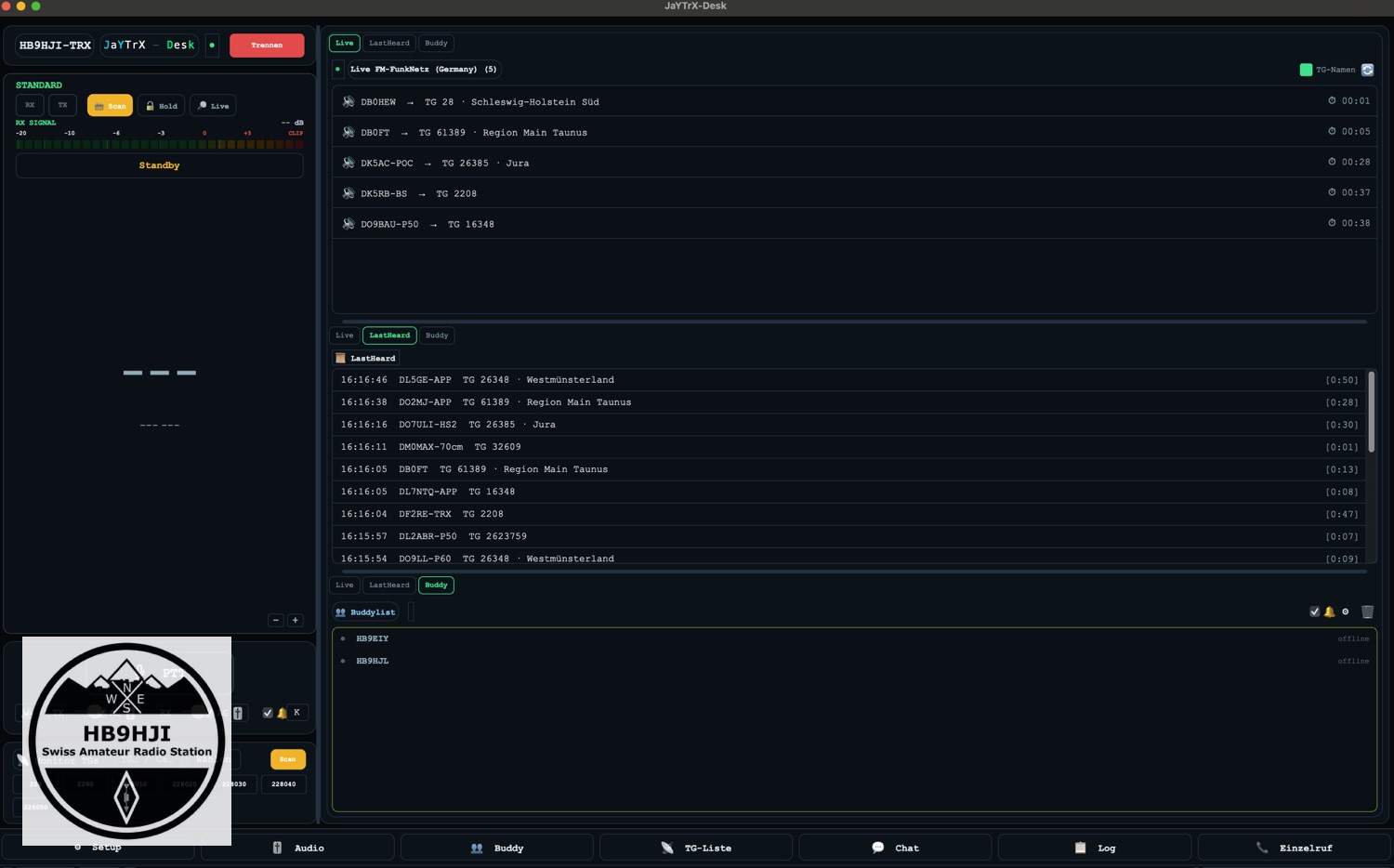This screenshot has height=868, width=1394.
Task: Open TG-Liste from the bottom bar
Action: pos(696,848)
